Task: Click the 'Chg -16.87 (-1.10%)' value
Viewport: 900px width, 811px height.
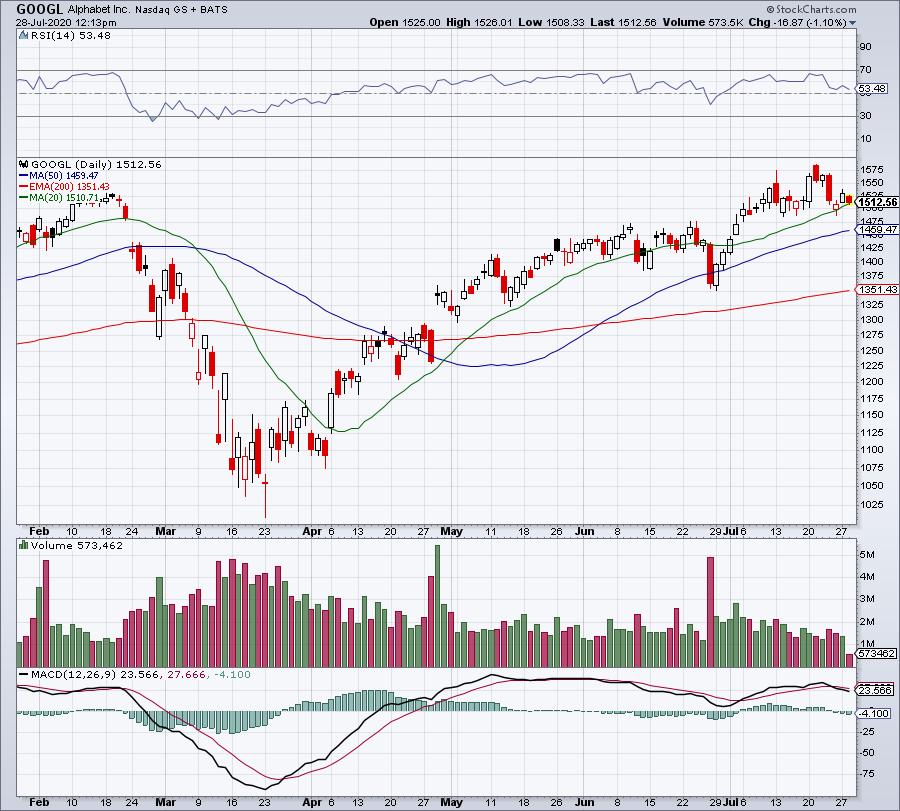Action: pos(797,22)
